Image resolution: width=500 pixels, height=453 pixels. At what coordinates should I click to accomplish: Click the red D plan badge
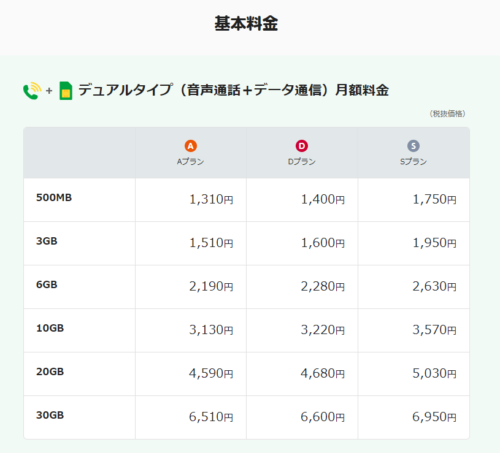click(x=302, y=146)
